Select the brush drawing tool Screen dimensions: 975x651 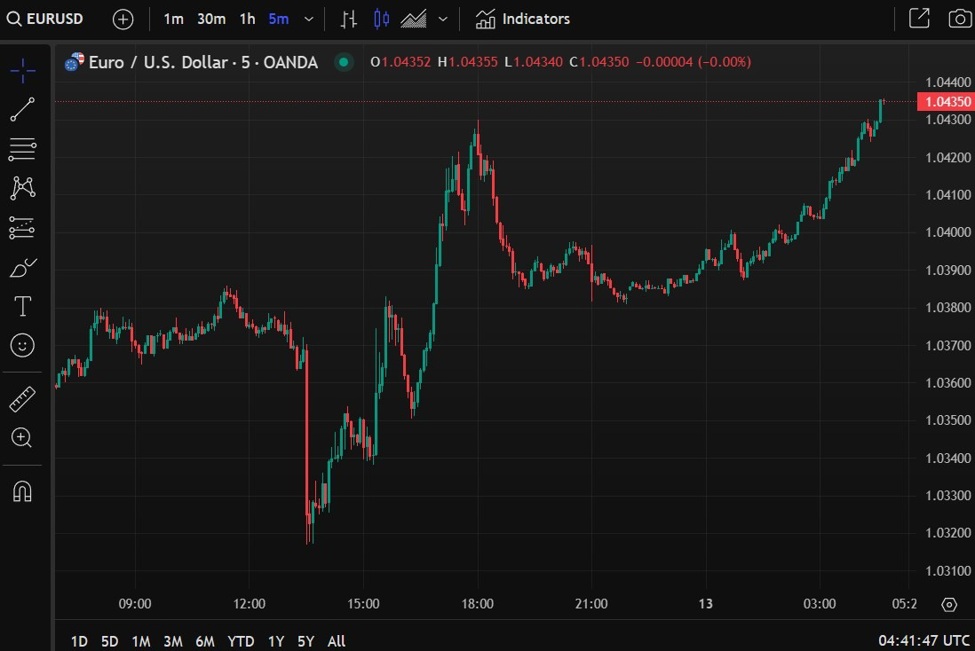pos(22,267)
